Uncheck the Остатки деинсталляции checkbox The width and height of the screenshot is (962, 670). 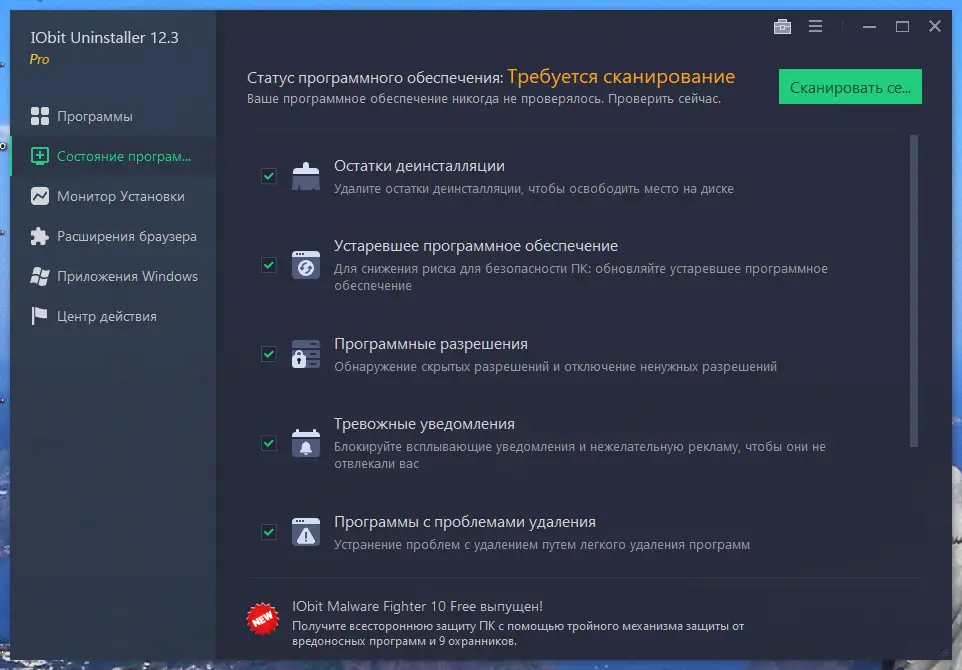click(x=269, y=176)
